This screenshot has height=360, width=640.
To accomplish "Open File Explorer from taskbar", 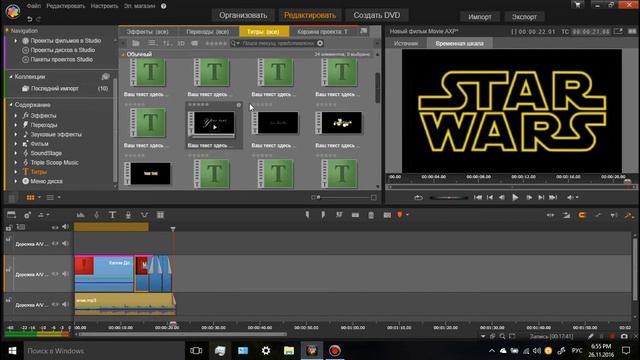I will tap(289, 351).
